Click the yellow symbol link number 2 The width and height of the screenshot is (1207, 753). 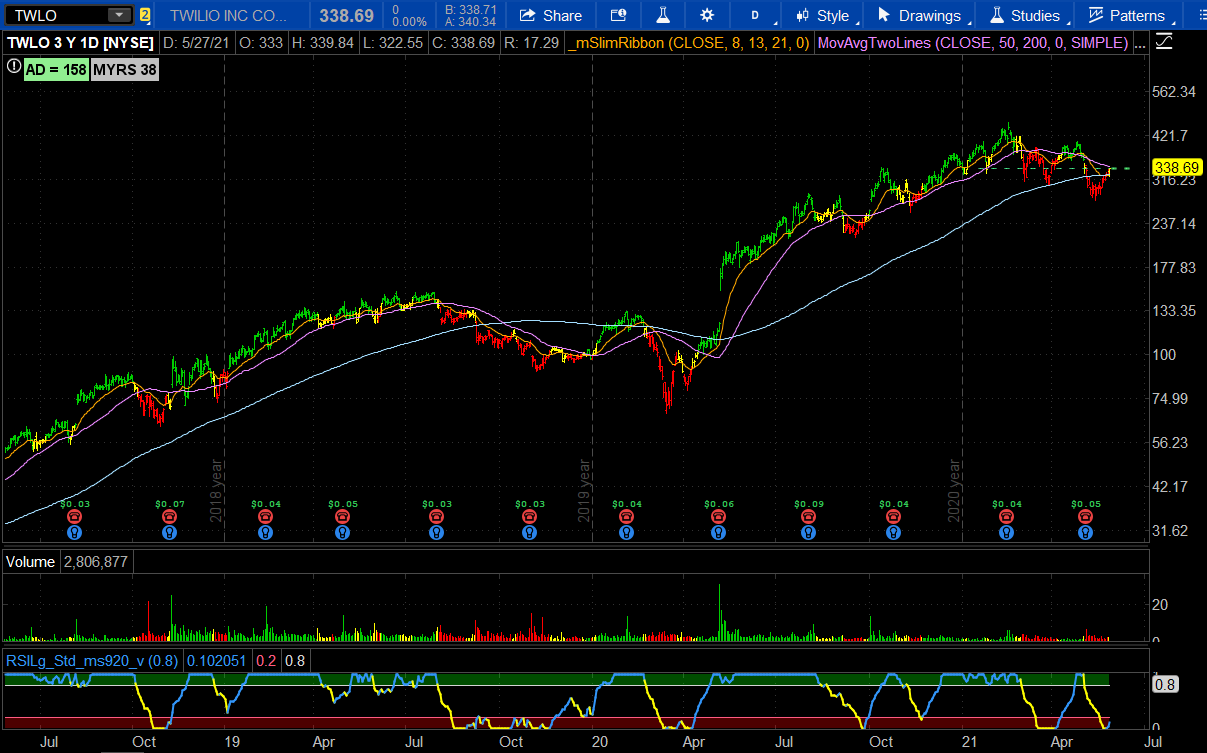click(145, 15)
